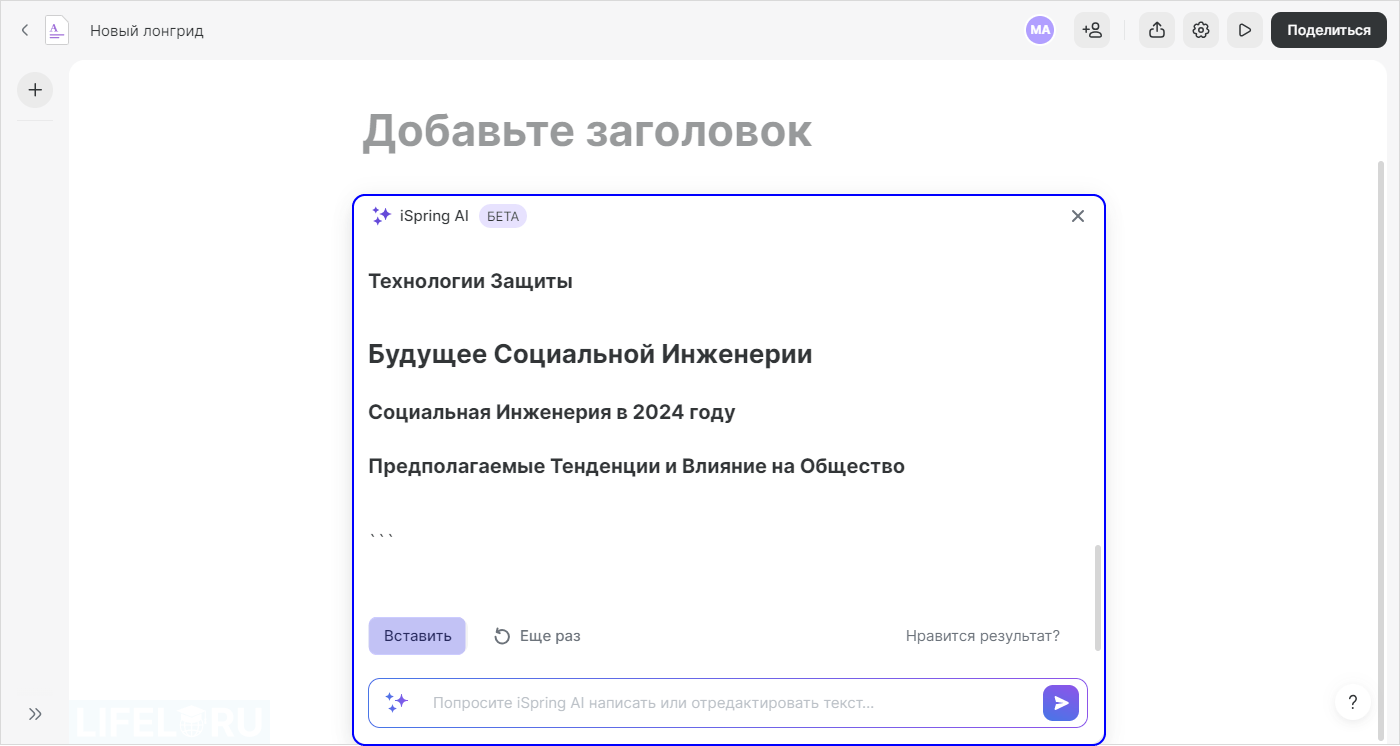Open the help question mark button
1400x746 pixels.
coord(1352,701)
